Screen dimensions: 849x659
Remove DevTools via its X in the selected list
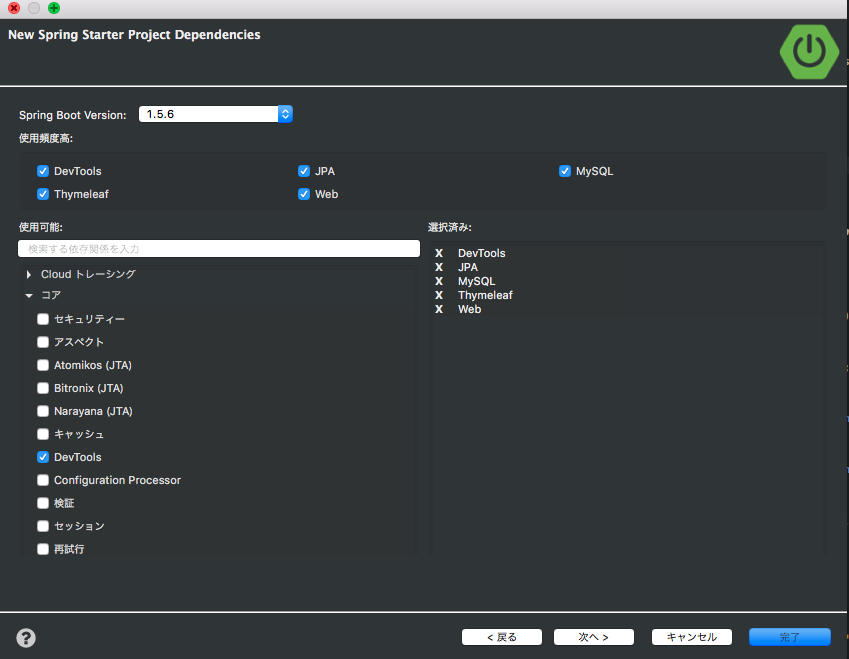tap(439, 253)
